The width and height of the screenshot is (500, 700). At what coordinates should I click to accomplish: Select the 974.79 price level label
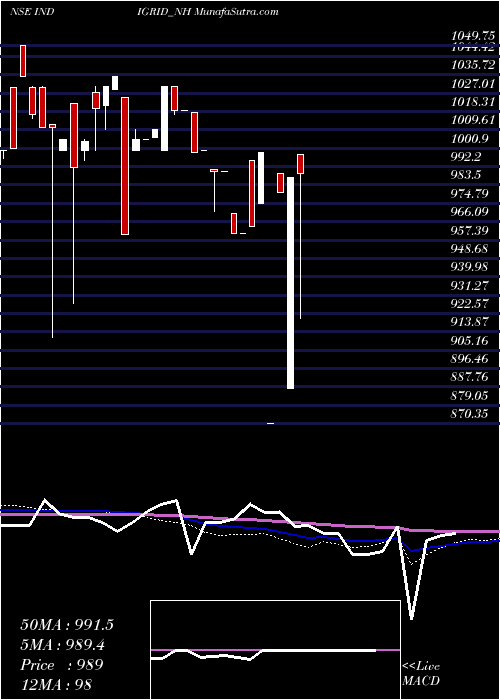469,193
